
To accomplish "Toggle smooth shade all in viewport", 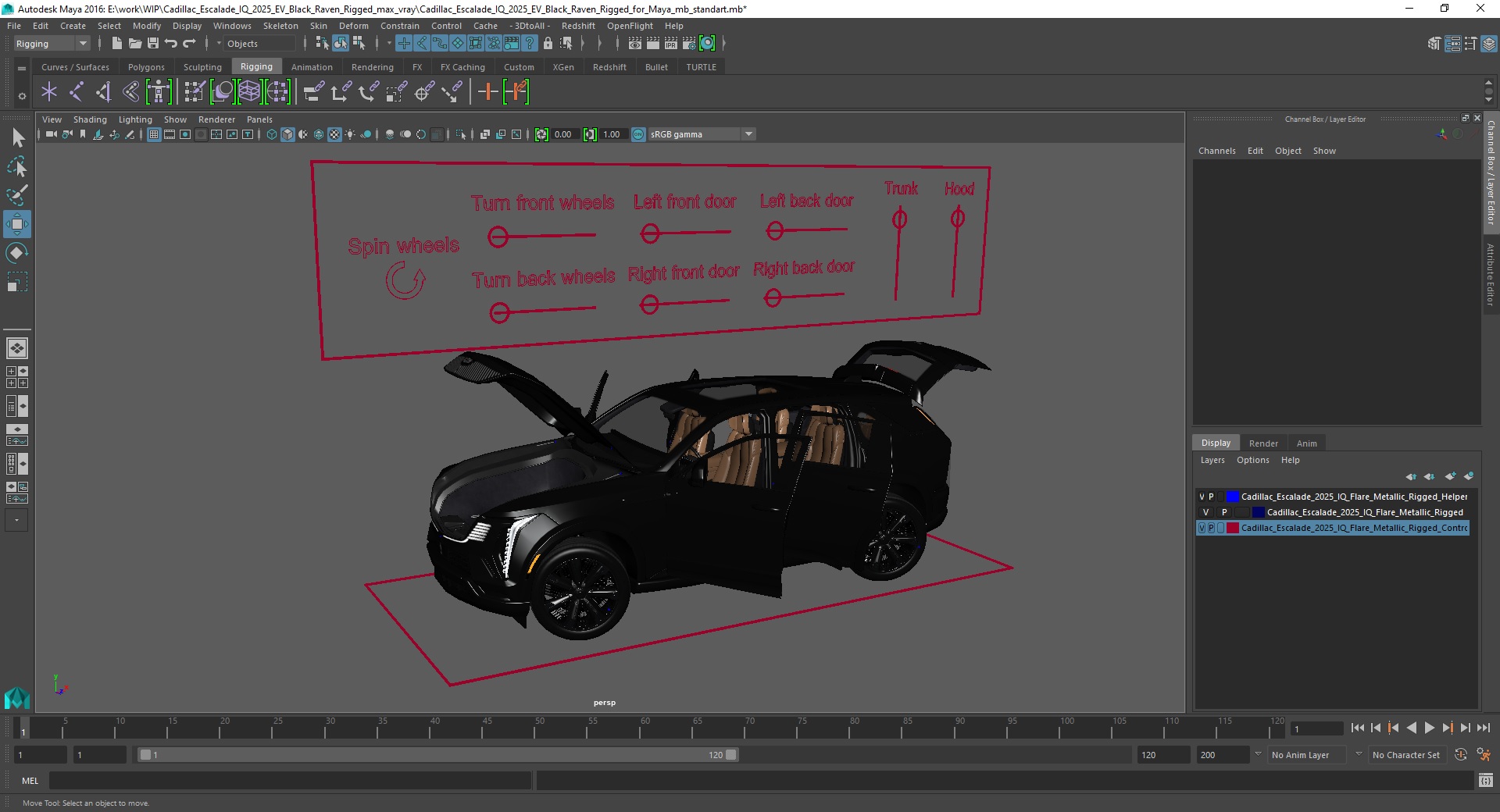I will (287, 134).
